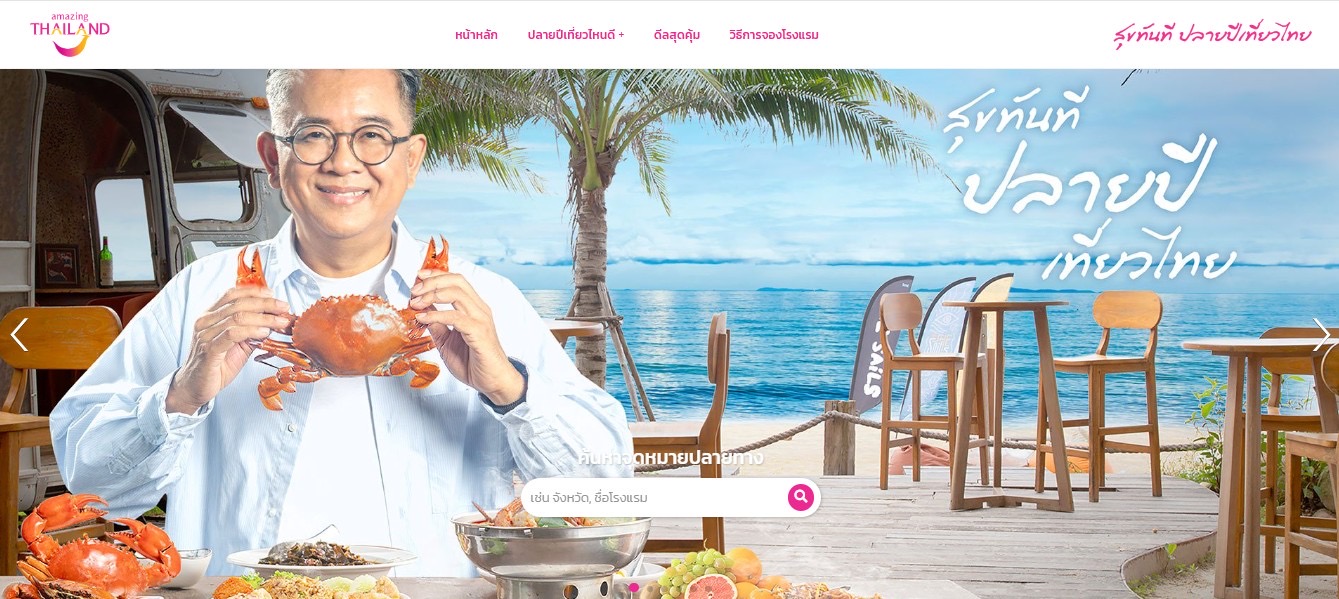Click the สุขทันที ปลายปีเที่ยวไทย header text

(x=1212, y=35)
